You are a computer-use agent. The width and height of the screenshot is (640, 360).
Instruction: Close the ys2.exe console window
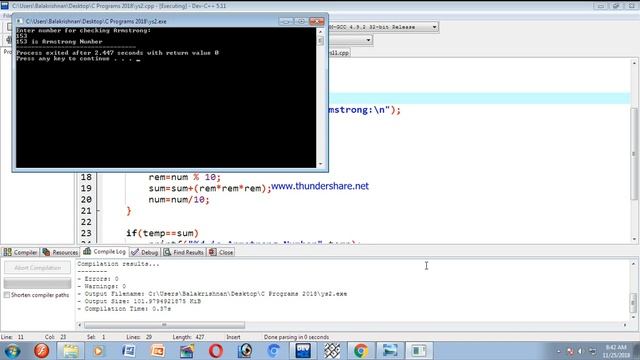pos(317,21)
